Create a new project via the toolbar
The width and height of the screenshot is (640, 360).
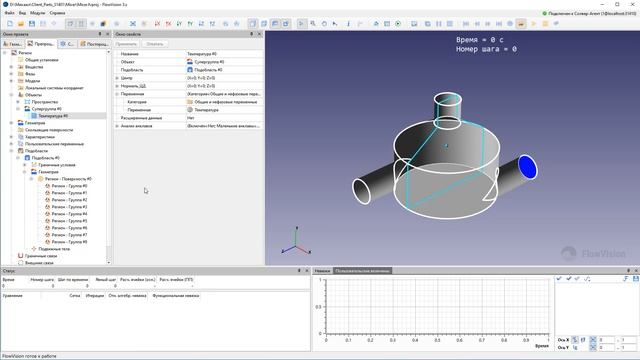(x=10, y=24)
